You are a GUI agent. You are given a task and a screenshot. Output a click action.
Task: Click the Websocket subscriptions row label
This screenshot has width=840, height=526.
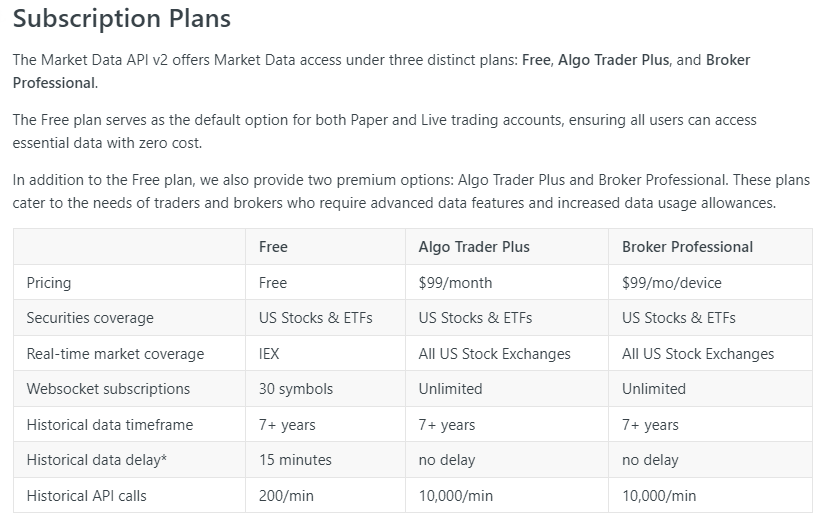(x=108, y=389)
